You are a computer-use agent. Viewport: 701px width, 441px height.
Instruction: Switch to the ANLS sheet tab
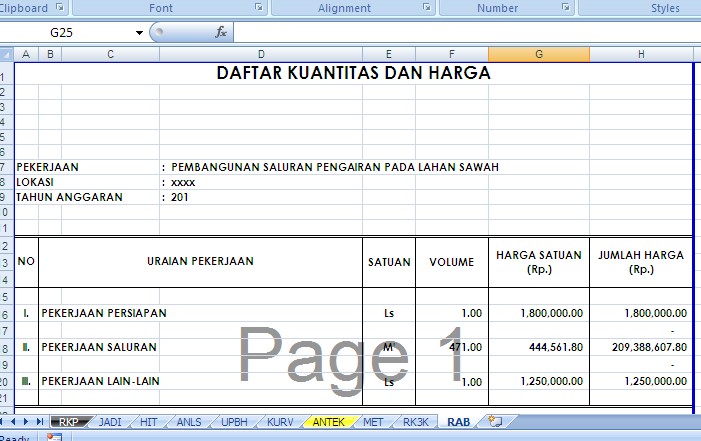pos(189,422)
